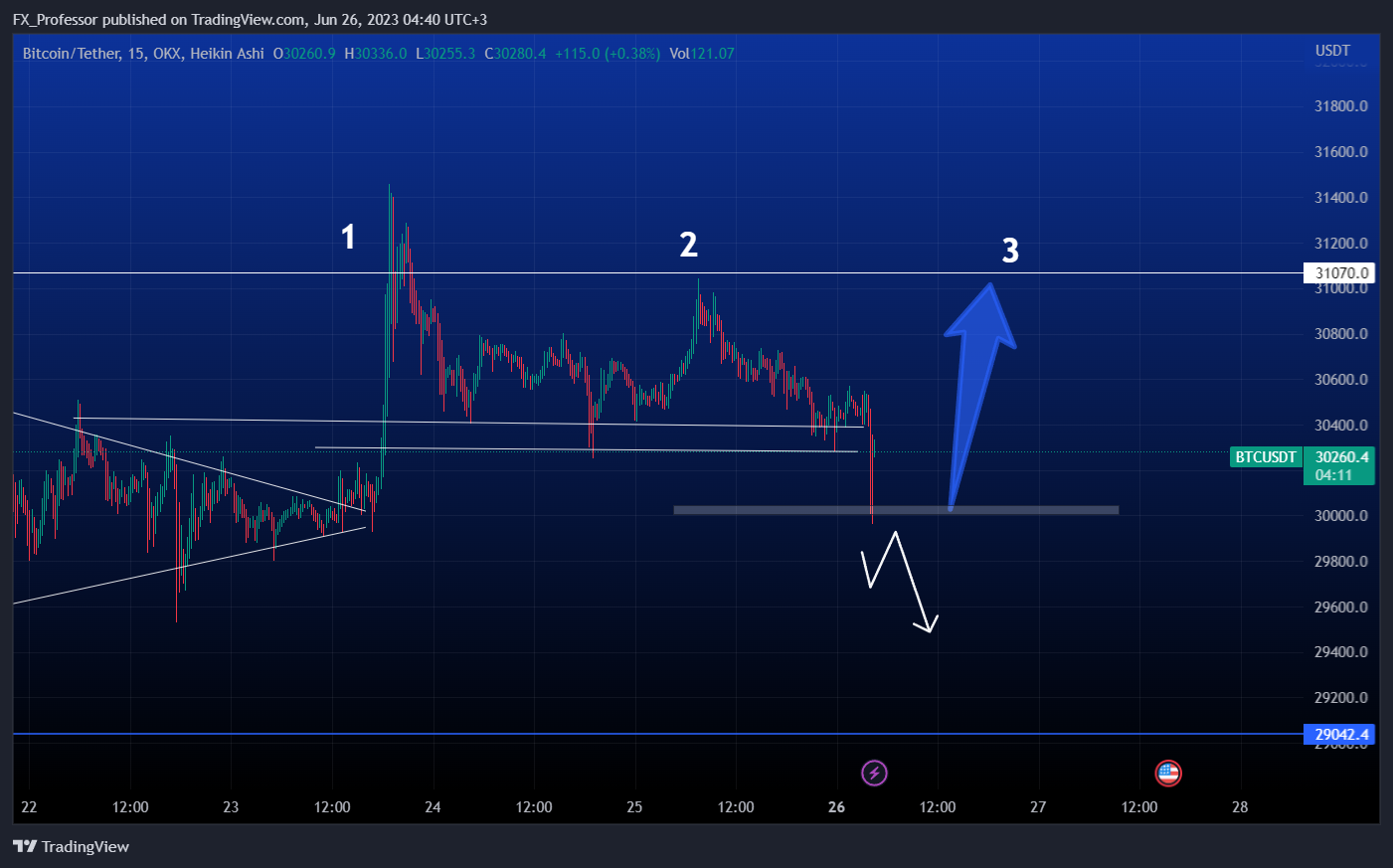Click the FX_Professor published header text
Screen dimensions: 1393x868
[250, 20]
